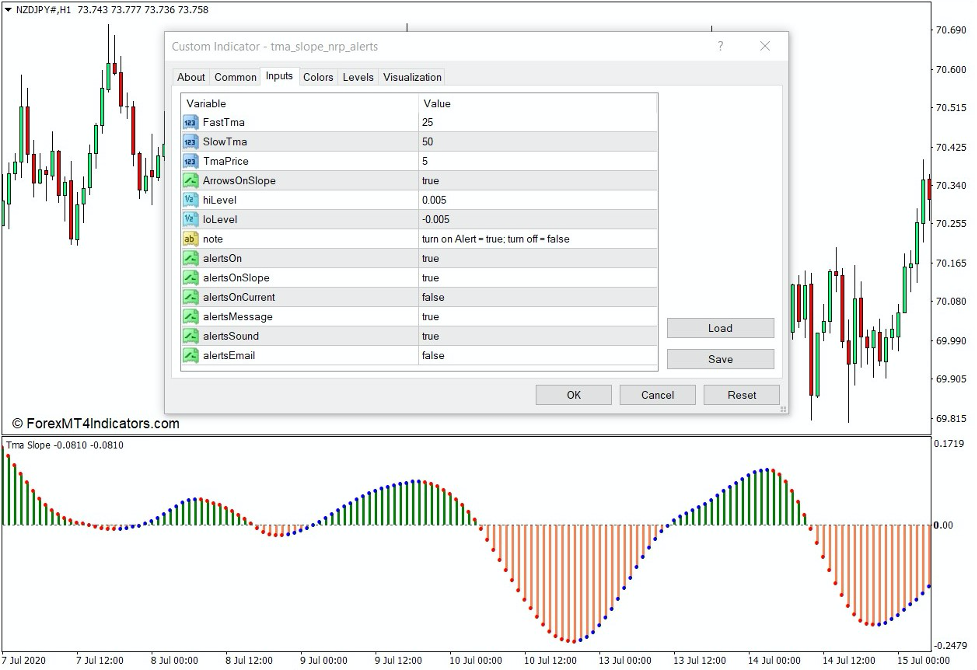Select the indicator icon next to ArrowsOnSlope
Viewport: 977px width, 670px height.
coord(190,180)
